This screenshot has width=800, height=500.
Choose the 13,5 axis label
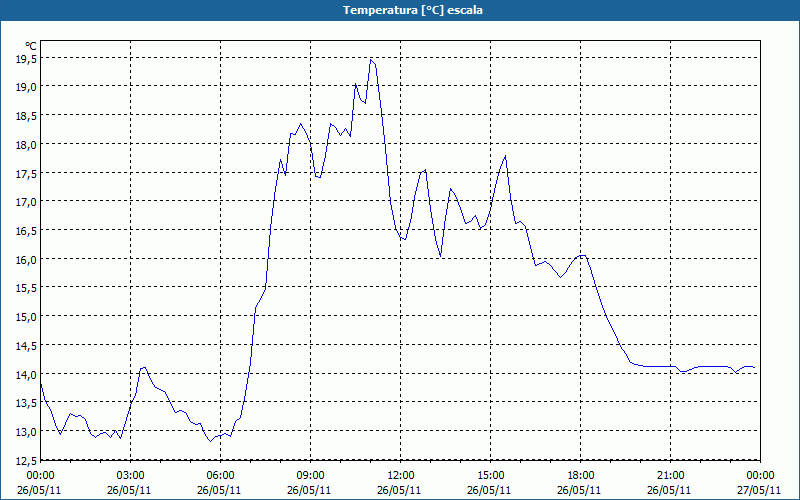pyautogui.click(x=27, y=404)
